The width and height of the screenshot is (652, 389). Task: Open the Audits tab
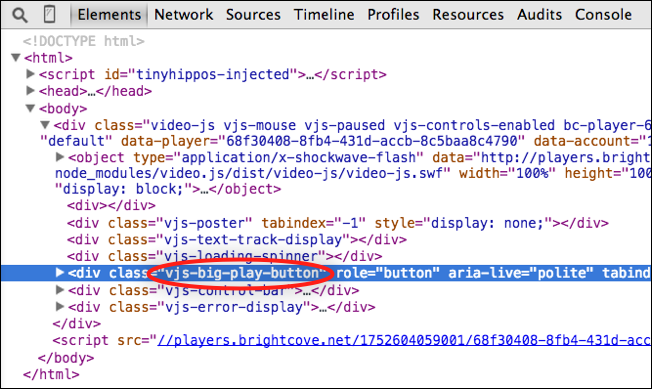coord(539,15)
